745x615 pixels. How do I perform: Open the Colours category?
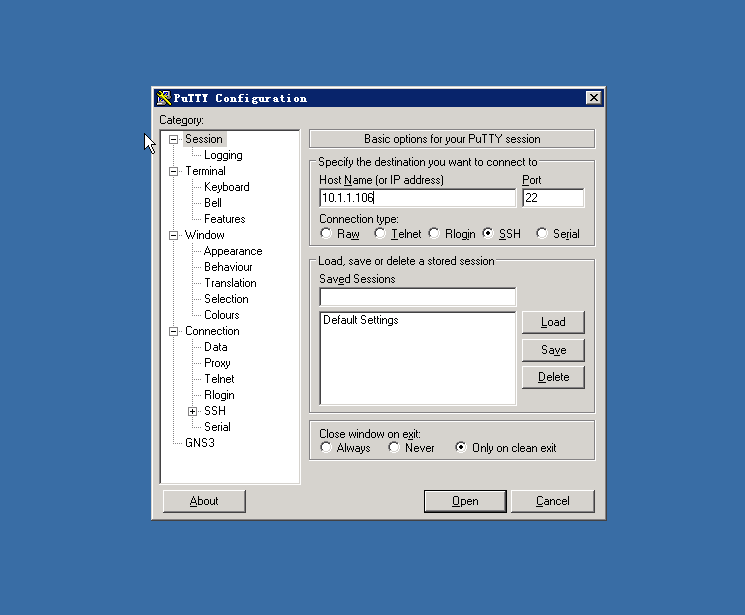point(222,315)
